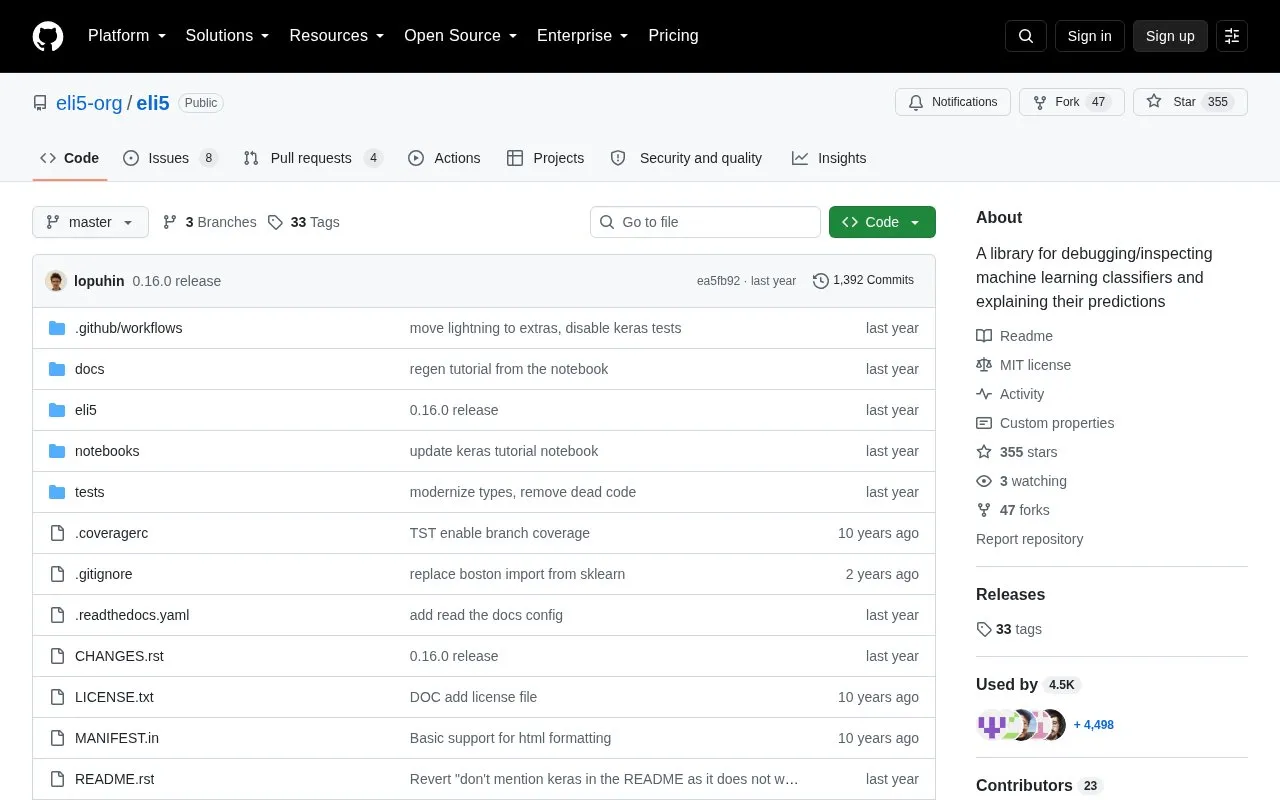Click the commits history clock icon

(x=821, y=281)
